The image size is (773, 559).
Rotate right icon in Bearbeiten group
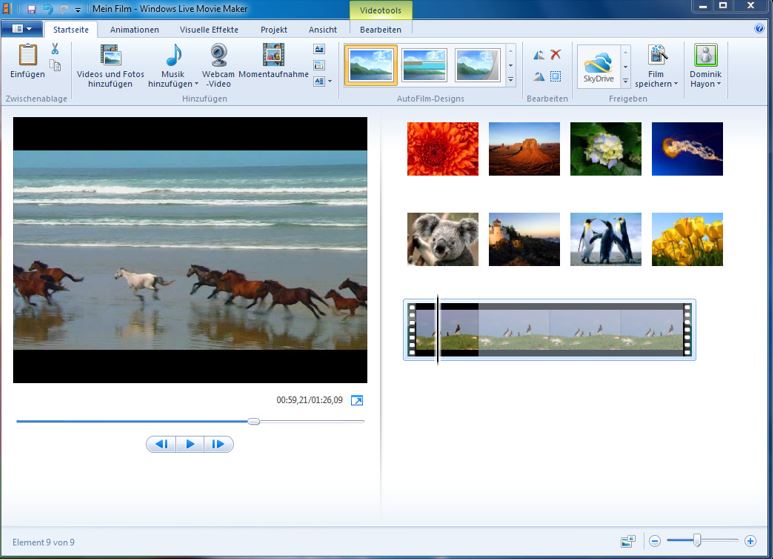pyautogui.click(x=539, y=76)
